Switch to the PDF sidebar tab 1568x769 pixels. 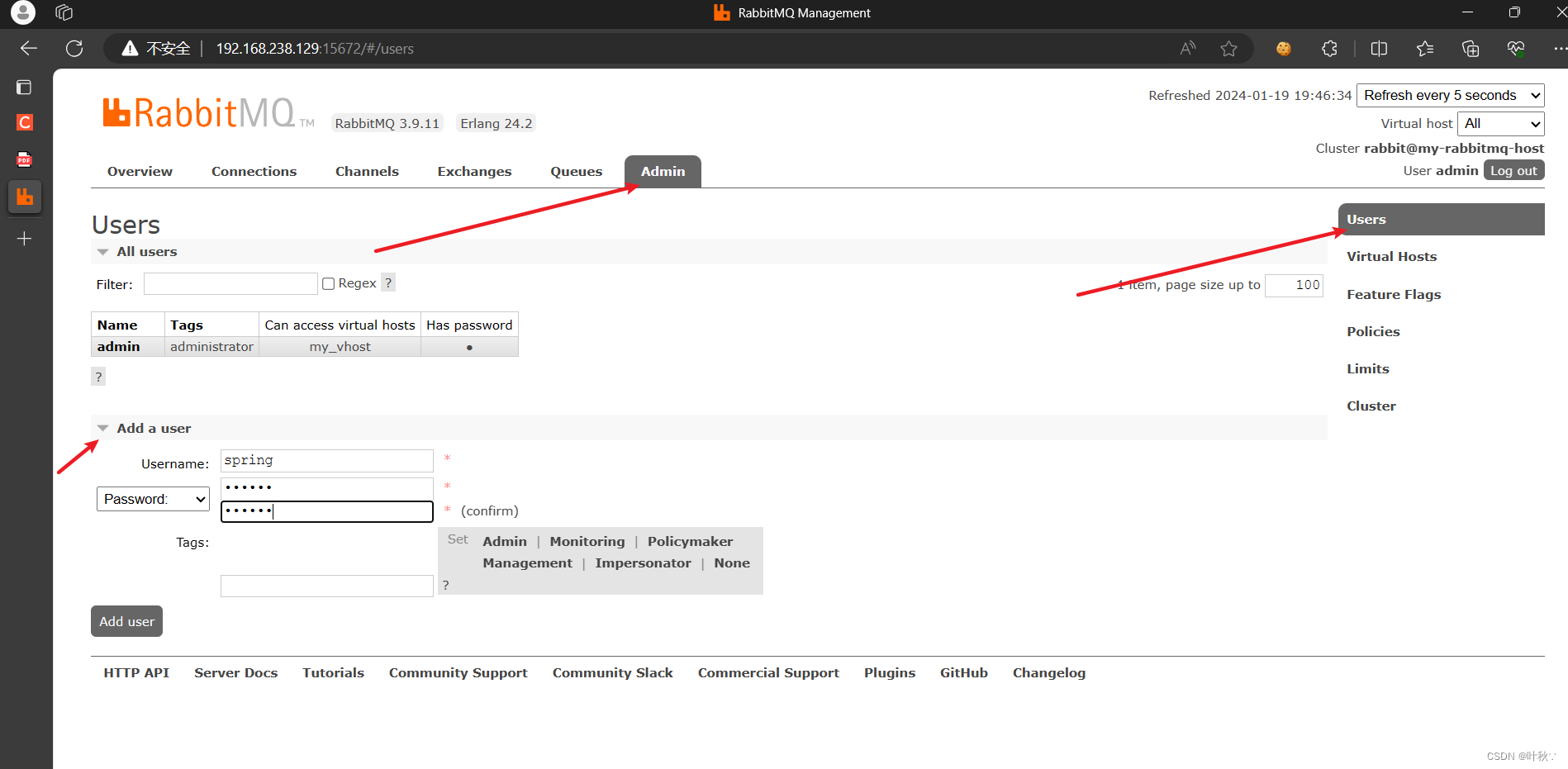24,159
